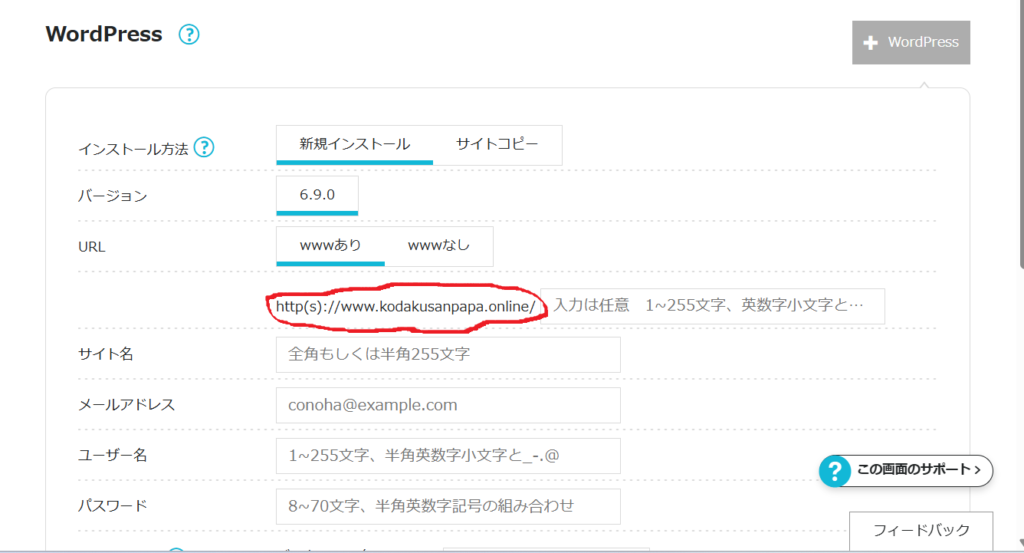Click the メールアドレス input field
The height and width of the screenshot is (553, 1024).
(448, 405)
